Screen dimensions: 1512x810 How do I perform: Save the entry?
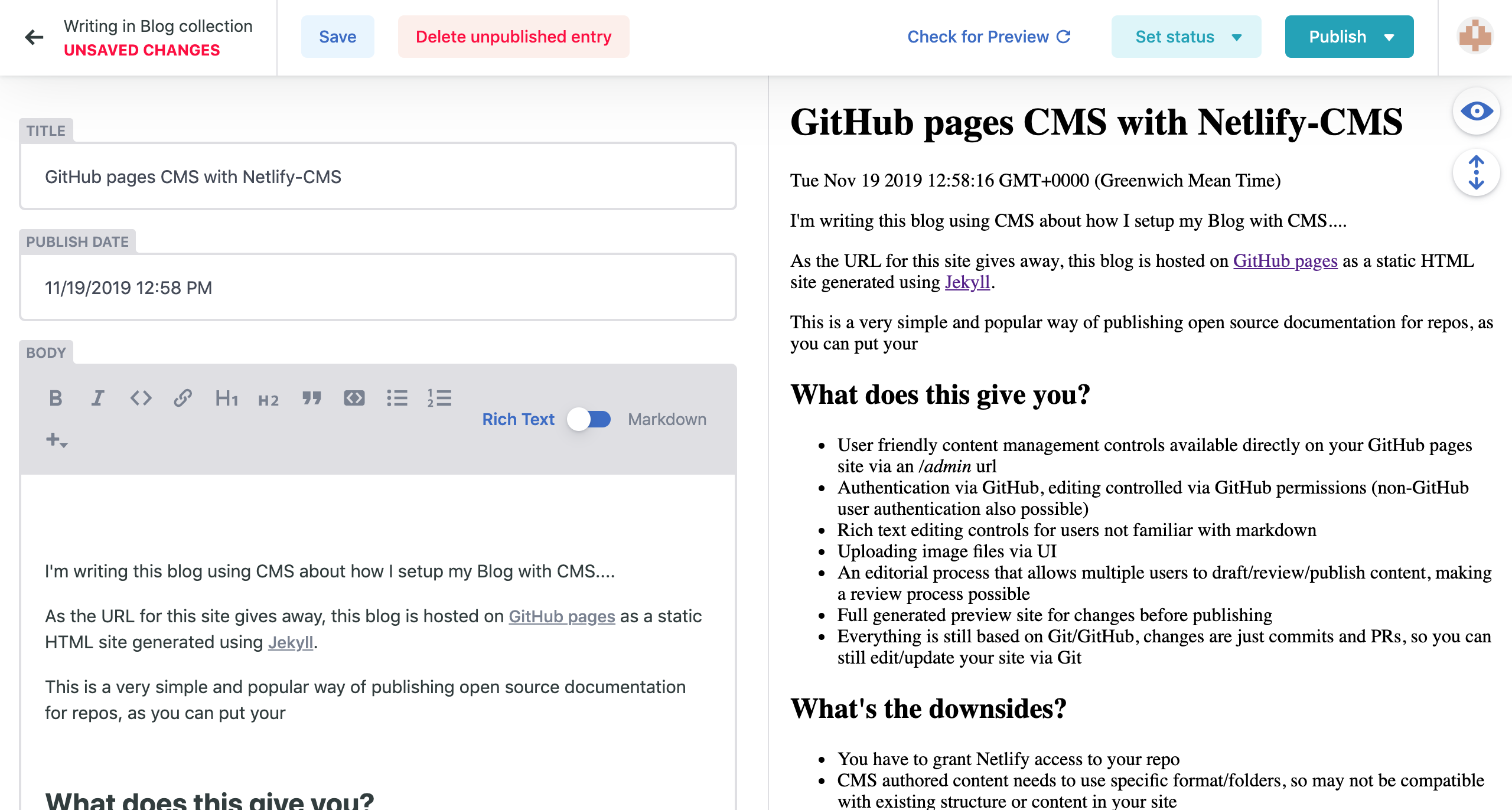pyautogui.click(x=337, y=37)
